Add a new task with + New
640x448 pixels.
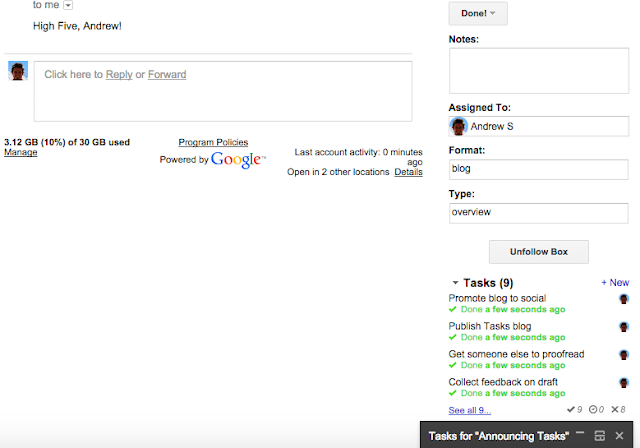pyautogui.click(x=615, y=283)
